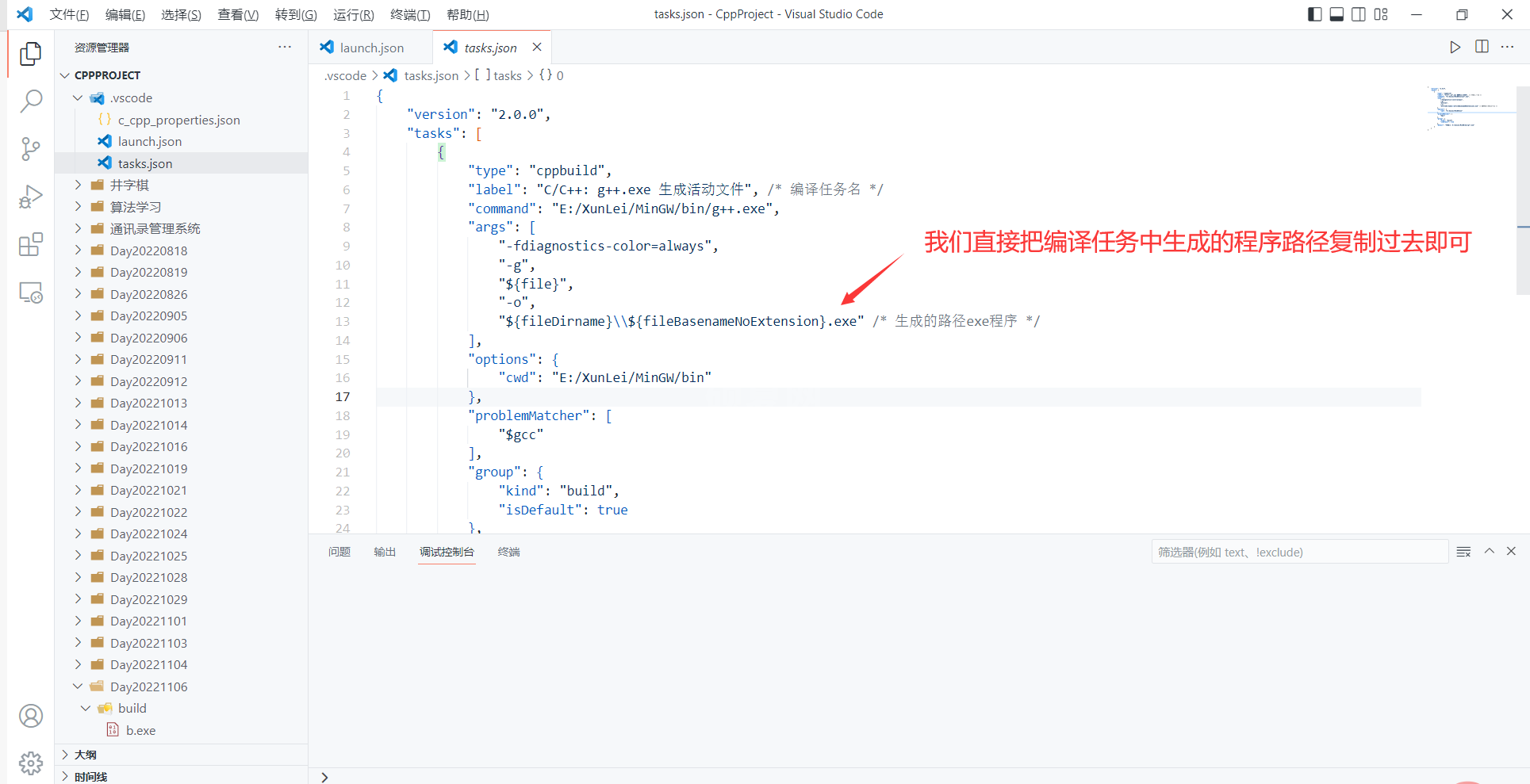Screen dimensions: 1530x784
Task: Open c_cpp_properties.json in explorer
Action: (x=181, y=120)
